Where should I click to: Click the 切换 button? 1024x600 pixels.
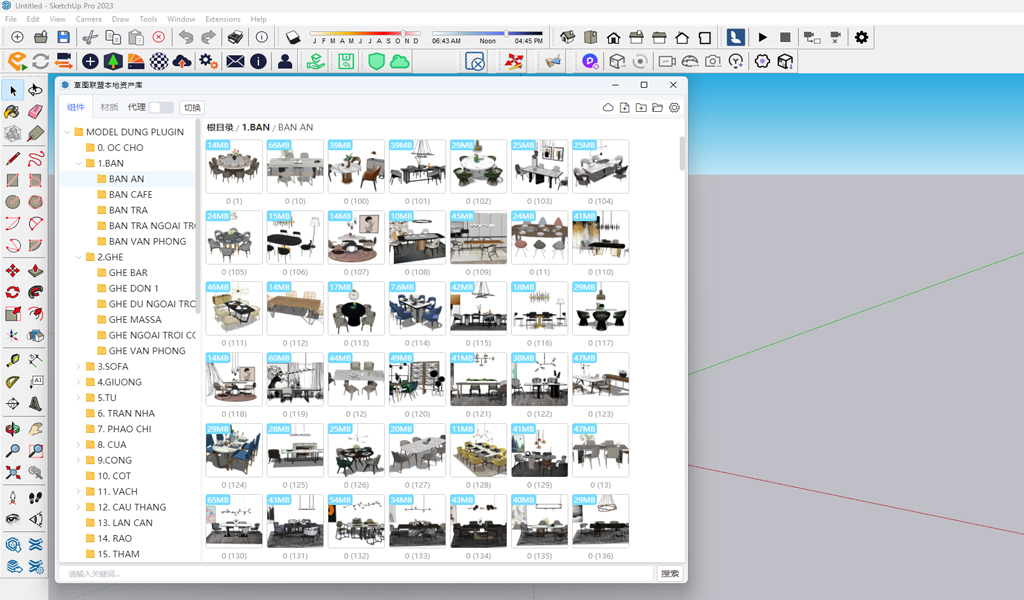(192, 108)
